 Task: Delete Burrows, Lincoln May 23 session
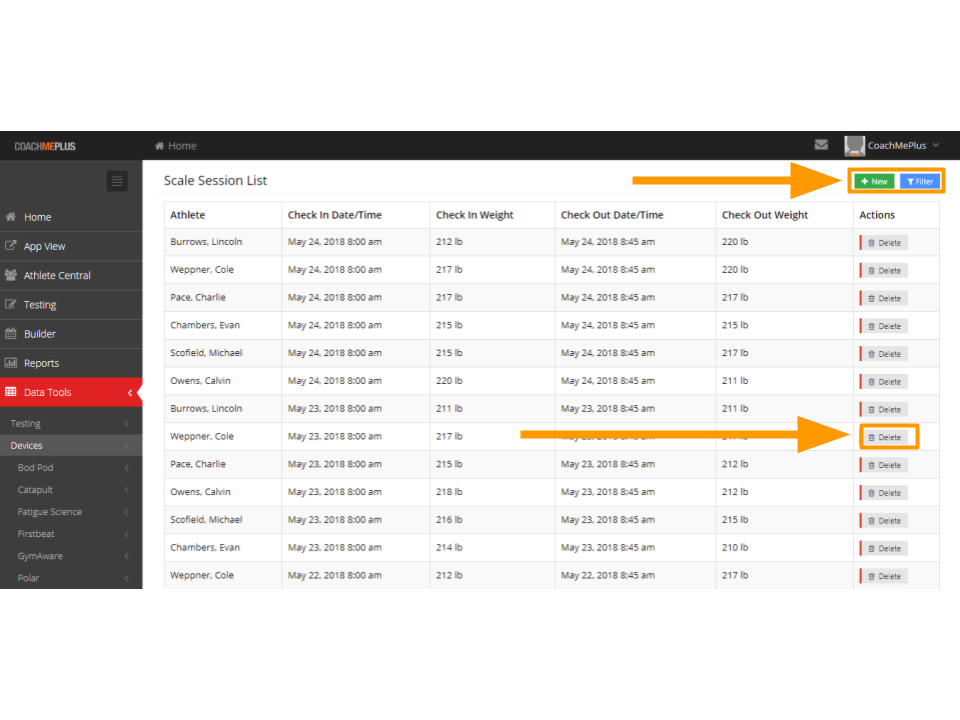point(883,410)
